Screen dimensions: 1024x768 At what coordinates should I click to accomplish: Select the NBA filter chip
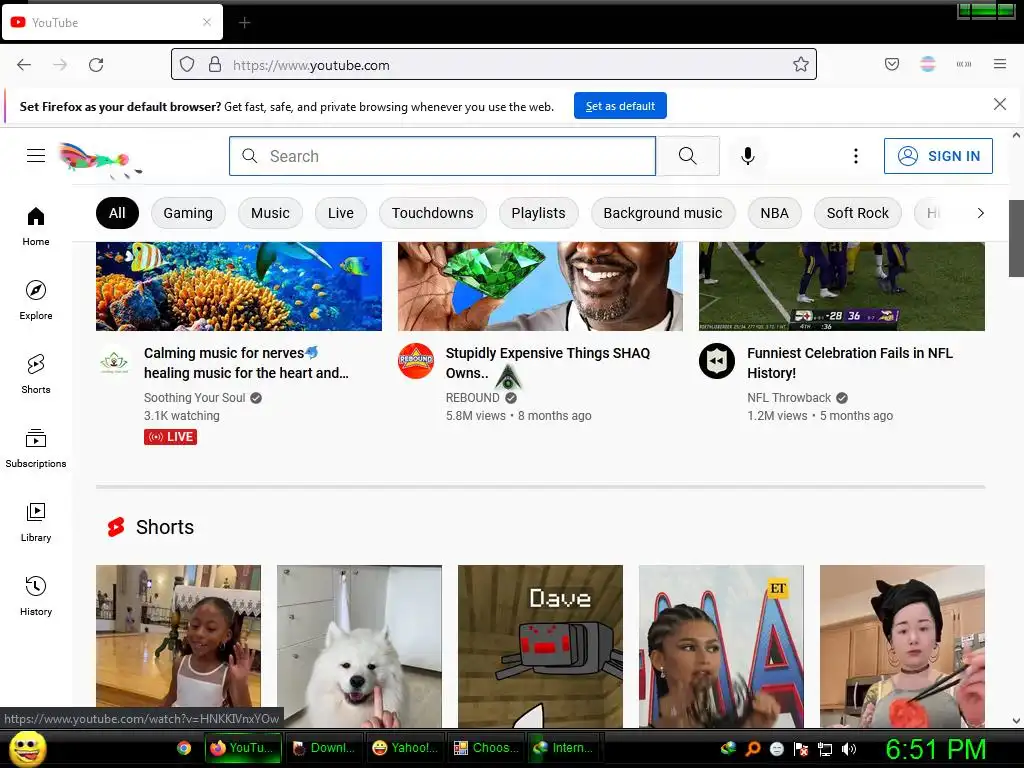(x=775, y=213)
